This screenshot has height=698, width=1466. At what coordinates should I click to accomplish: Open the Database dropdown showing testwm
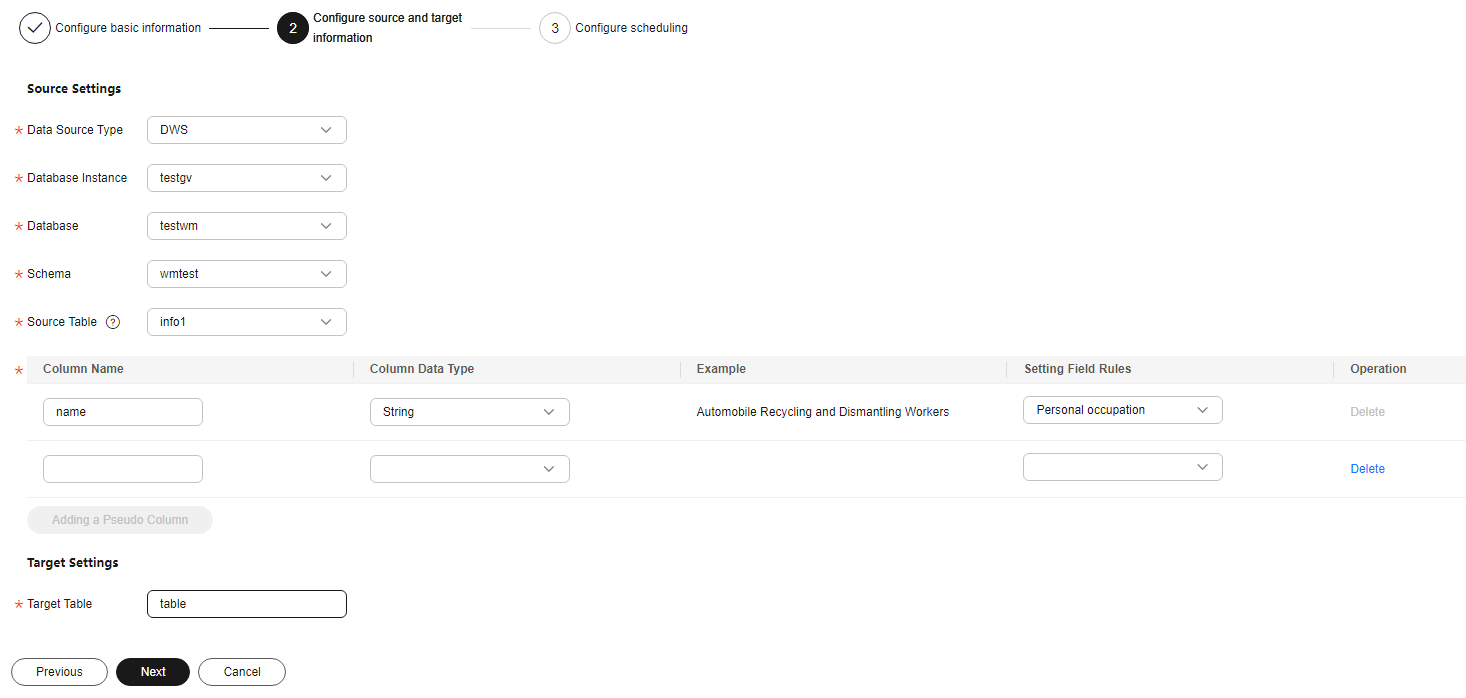(246, 226)
